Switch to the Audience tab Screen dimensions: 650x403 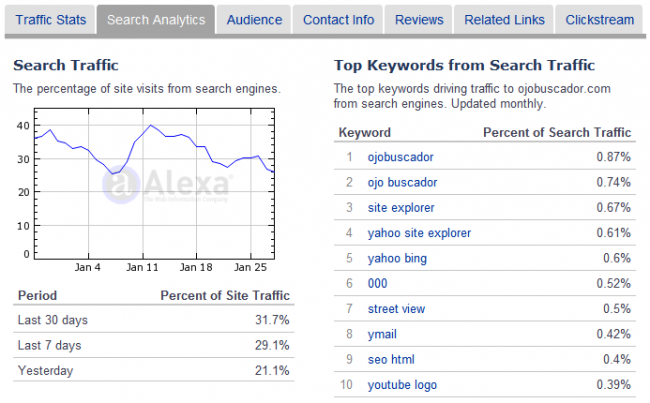click(254, 20)
